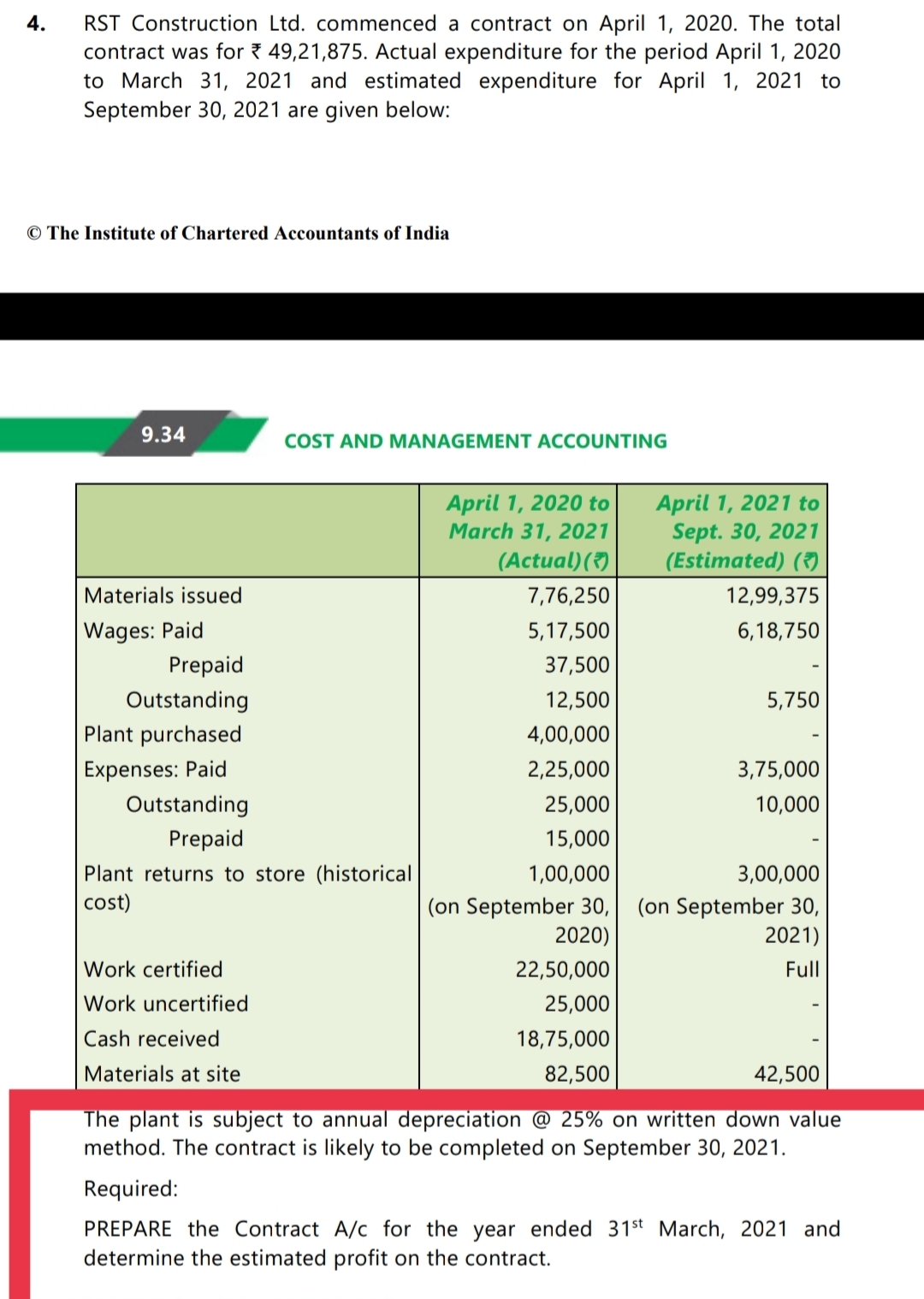The width and height of the screenshot is (924, 1299).
Task: Select the Wages: Paid row label
Action: point(144,631)
